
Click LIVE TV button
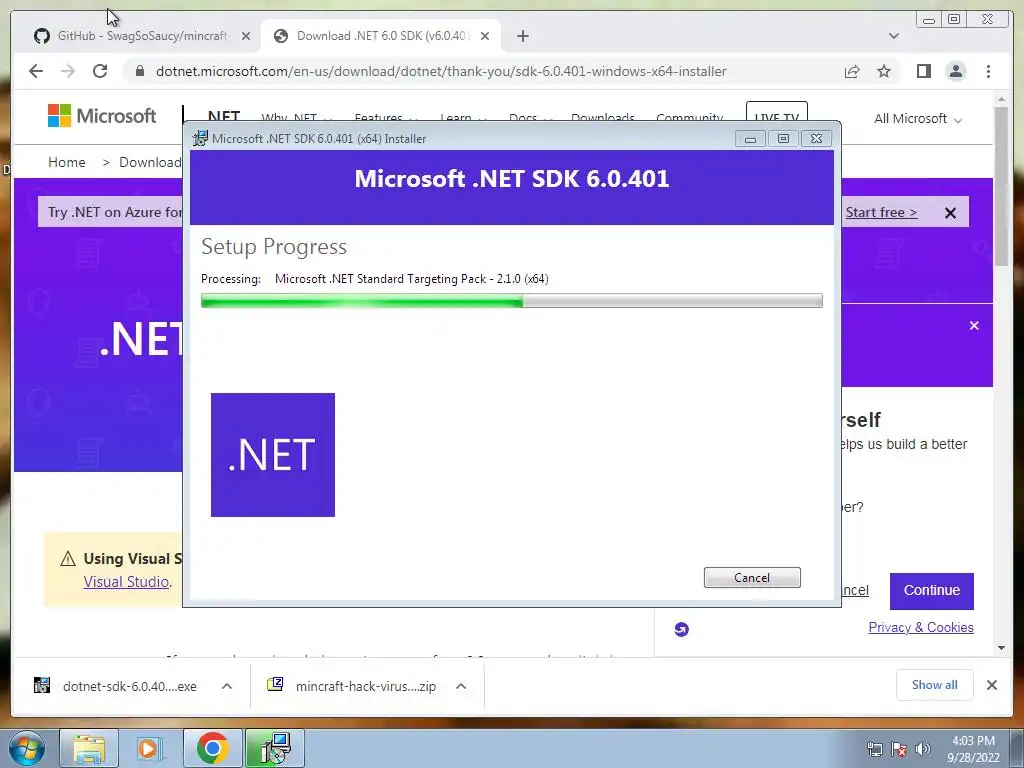[776, 112]
